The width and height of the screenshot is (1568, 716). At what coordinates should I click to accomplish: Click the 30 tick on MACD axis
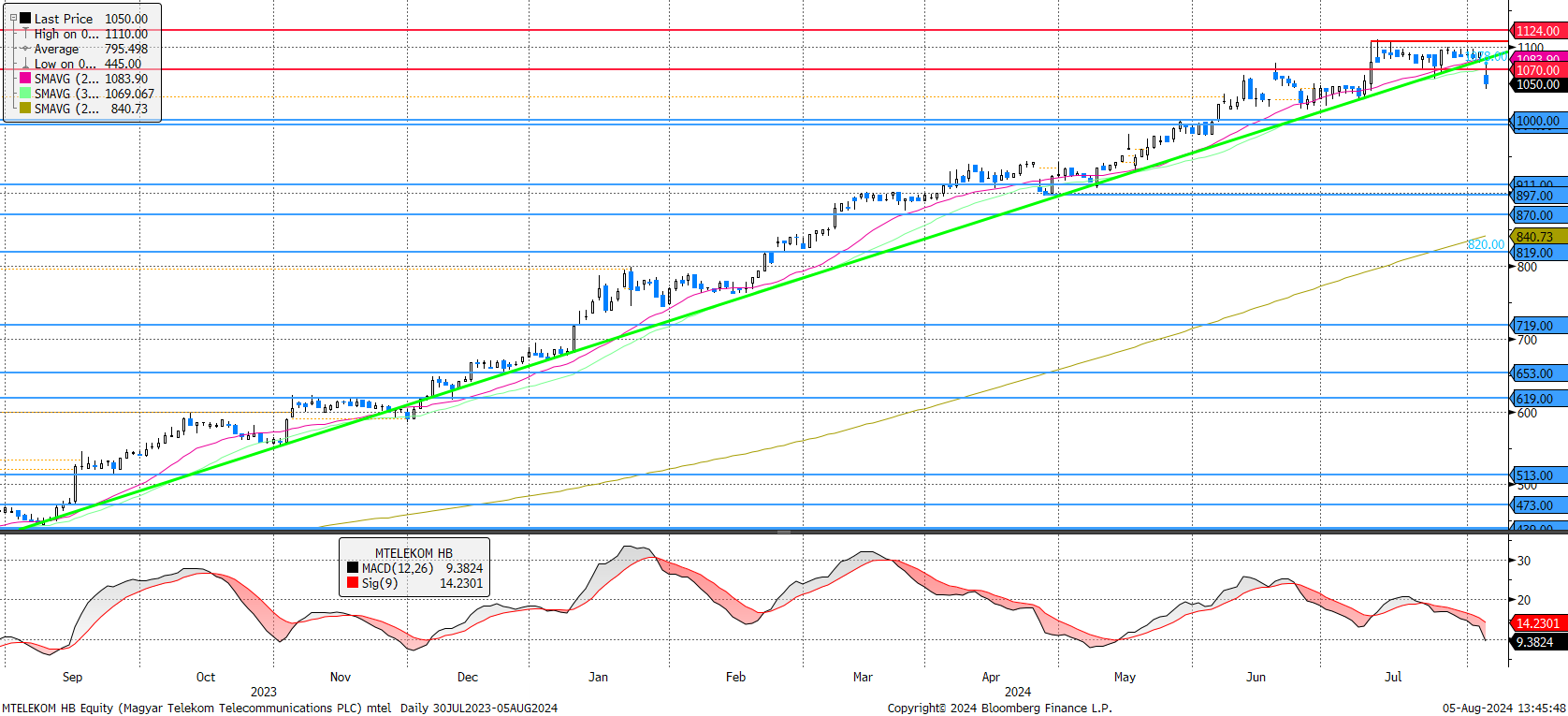click(x=1524, y=561)
